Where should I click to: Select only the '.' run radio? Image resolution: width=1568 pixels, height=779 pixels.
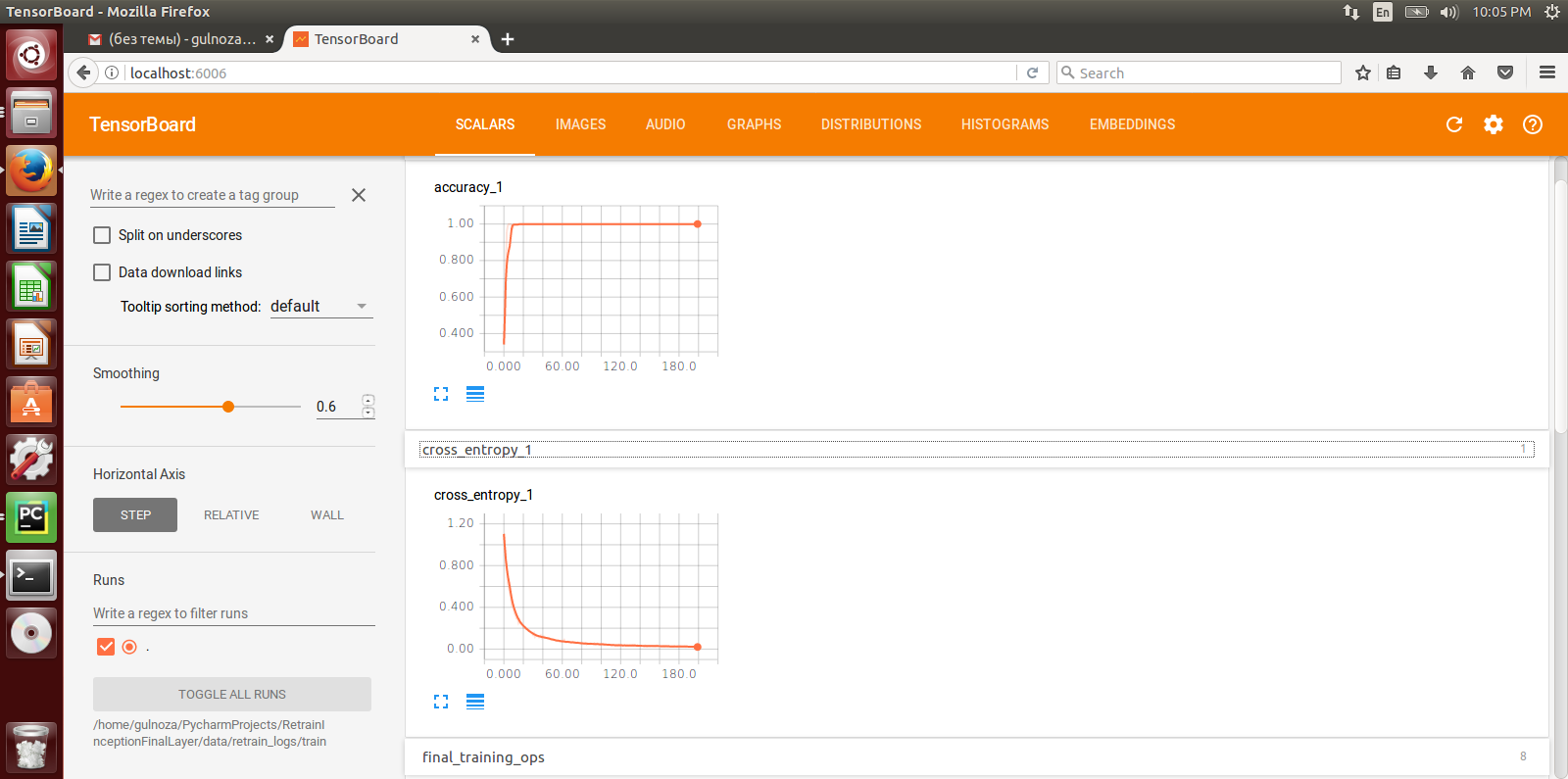129,647
